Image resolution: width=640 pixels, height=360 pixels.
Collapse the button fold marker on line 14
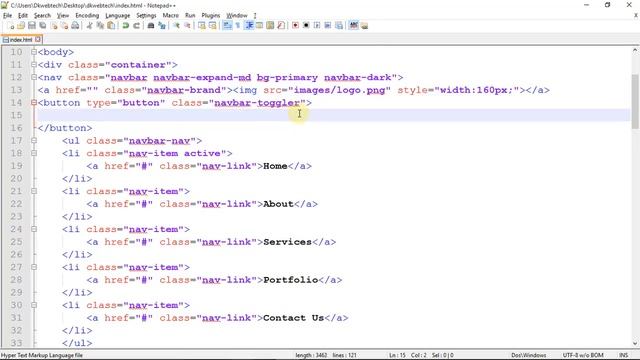point(34,102)
